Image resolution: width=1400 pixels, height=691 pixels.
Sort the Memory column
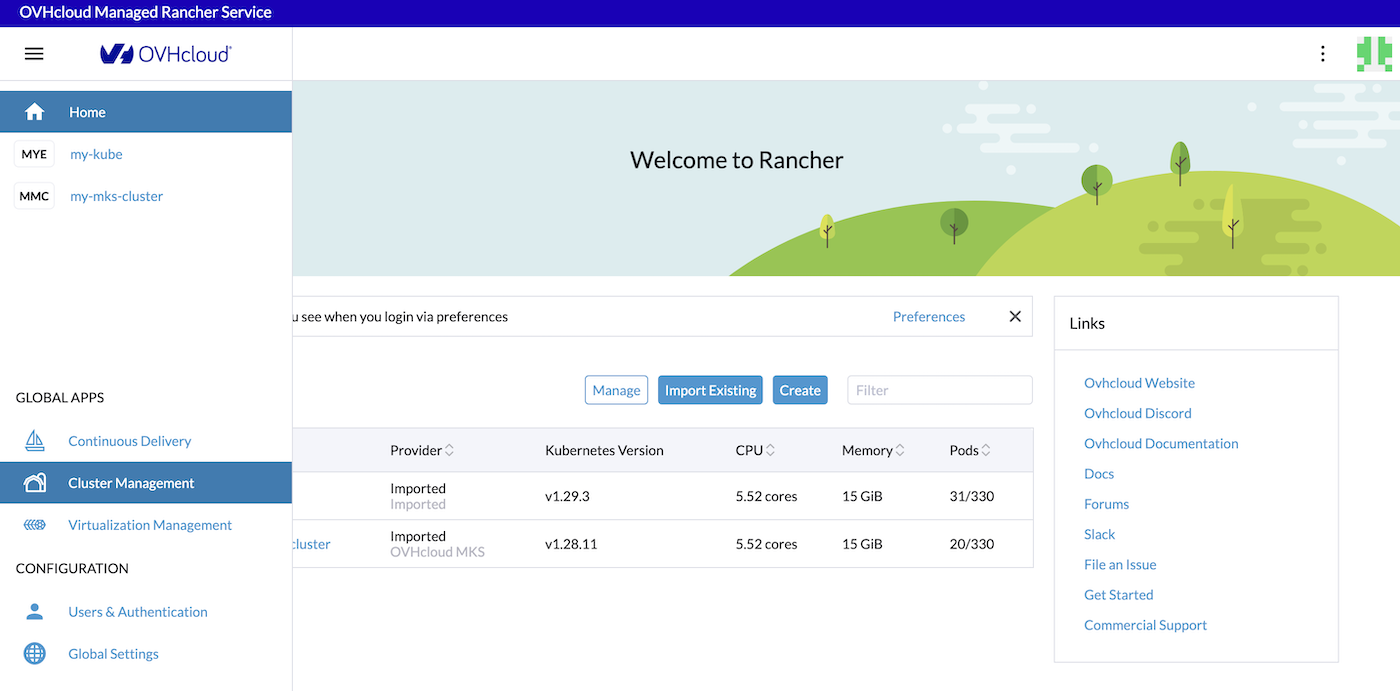tap(867, 450)
